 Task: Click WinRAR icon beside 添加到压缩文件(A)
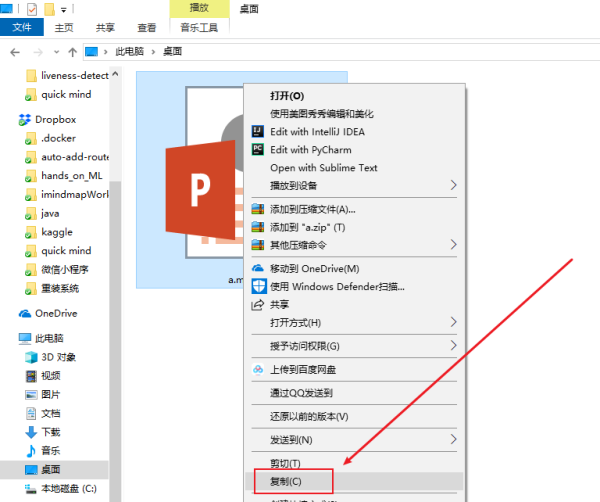(x=258, y=209)
